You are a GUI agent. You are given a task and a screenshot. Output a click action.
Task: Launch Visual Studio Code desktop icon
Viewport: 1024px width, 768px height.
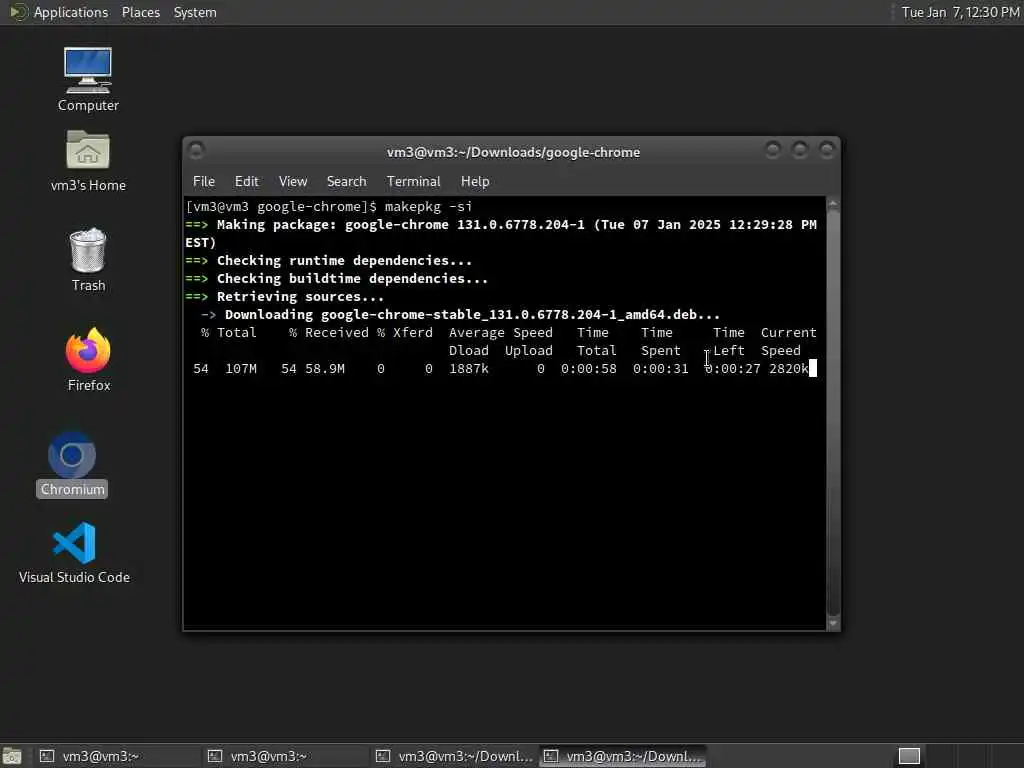tap(74, 552)
